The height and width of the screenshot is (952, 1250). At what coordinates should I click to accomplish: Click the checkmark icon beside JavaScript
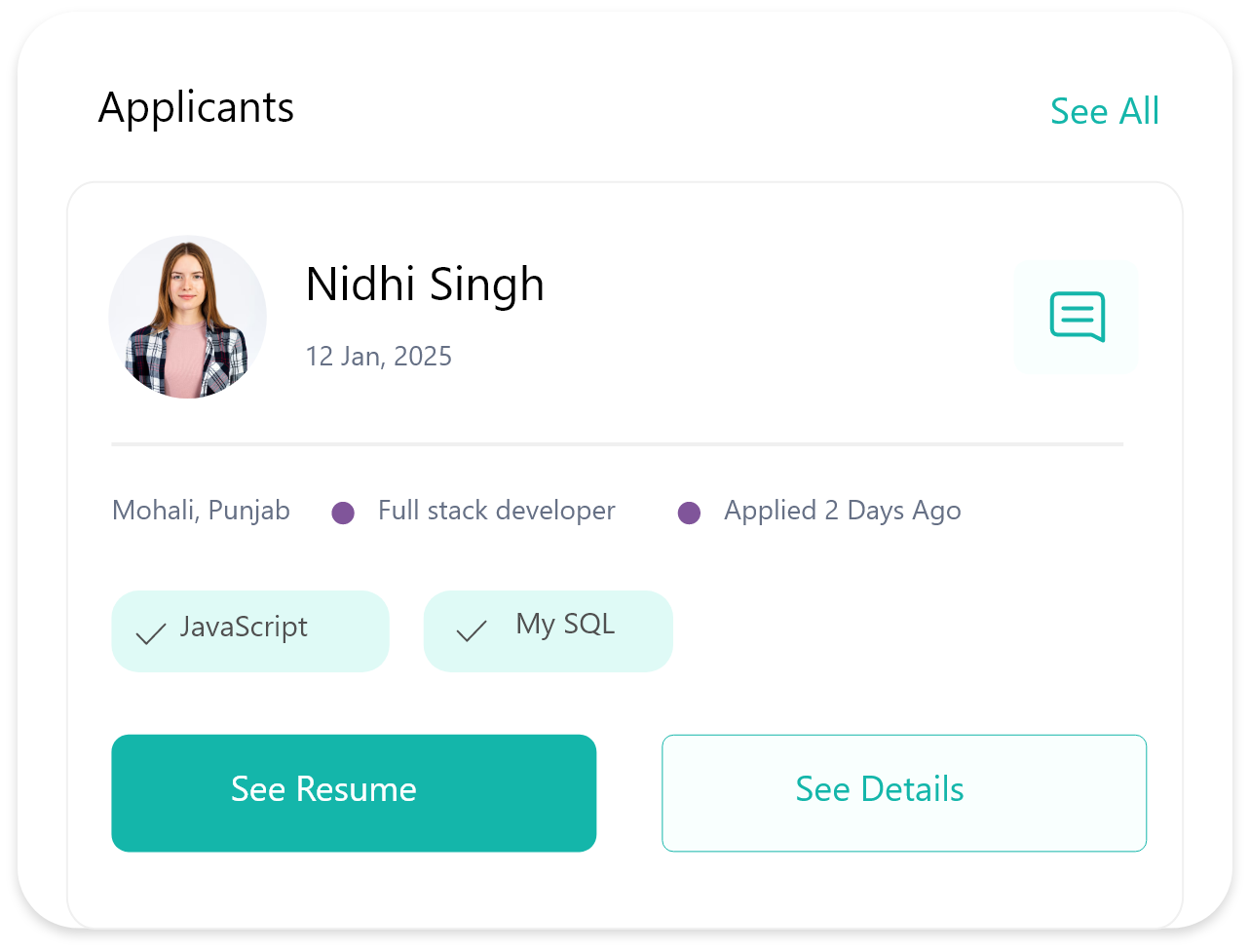pyautogui.click(x=150, y=634)
